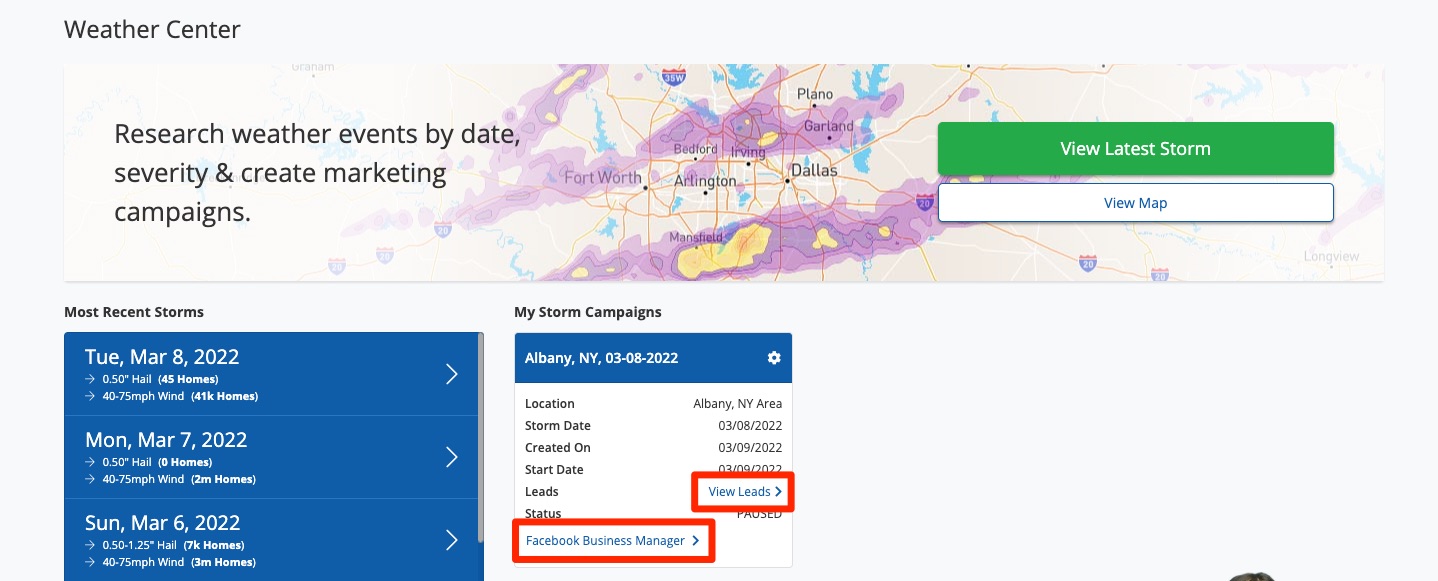
Task: Expand the Tue, Mar 8, 2022 storm chevron
Action: 451,374
